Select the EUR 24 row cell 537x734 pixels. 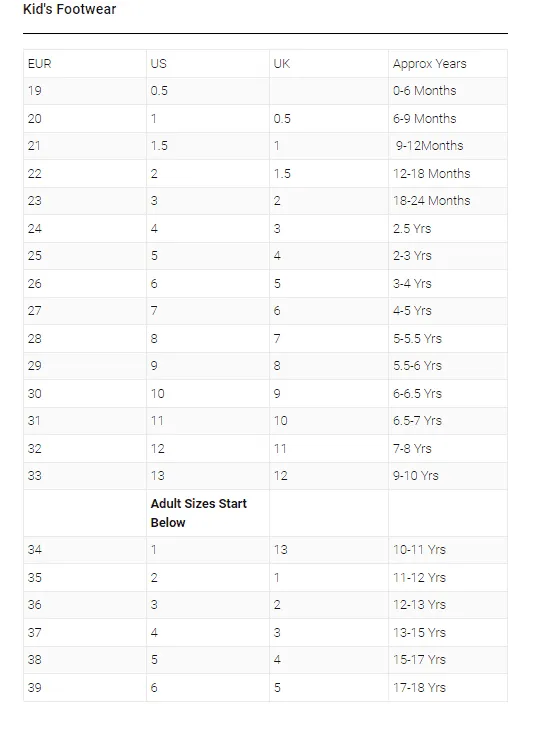(85, 228)
